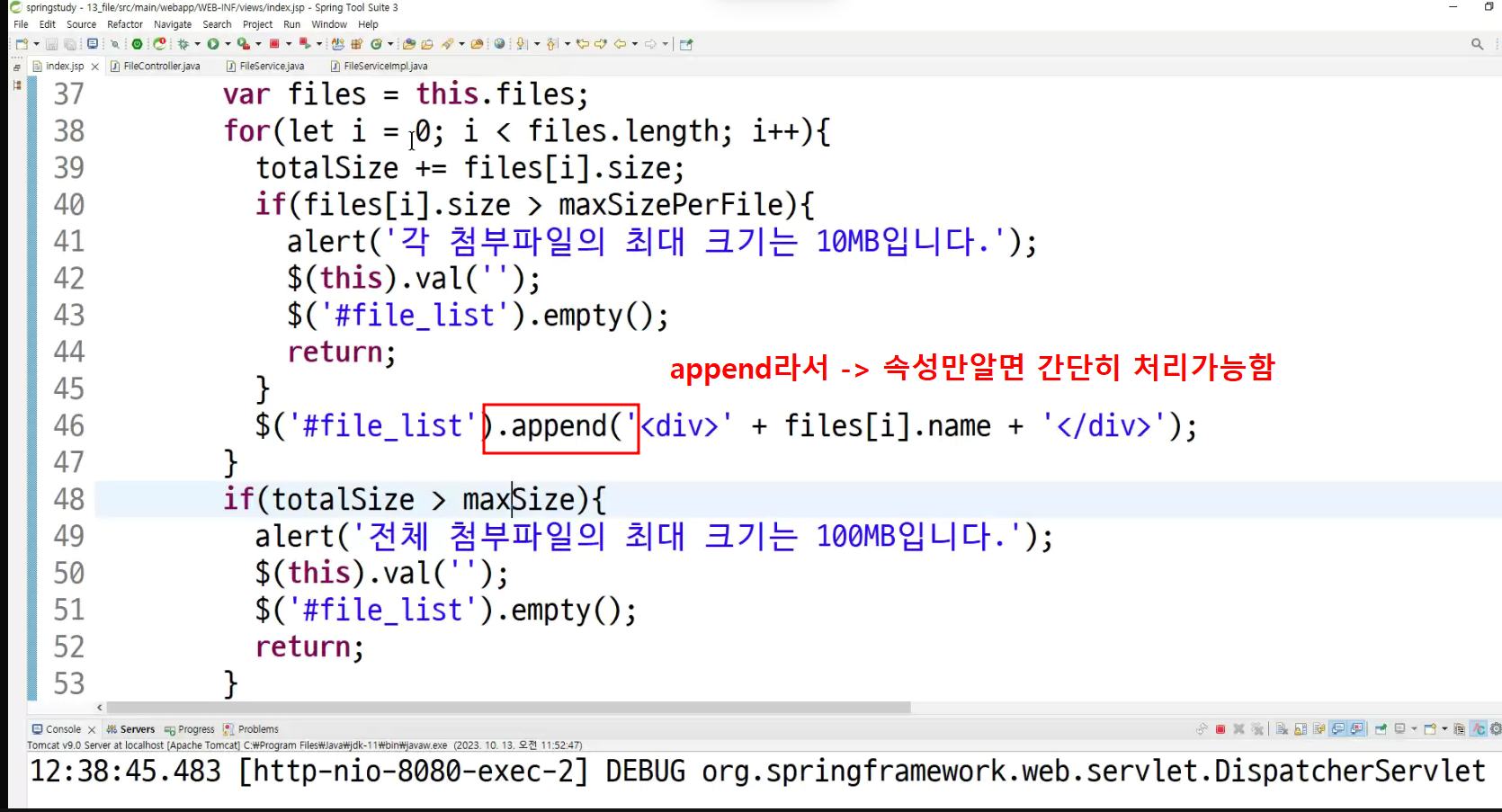Click the console settings gear icon
The image size is (1502, 812).
tap(1496, 729)
